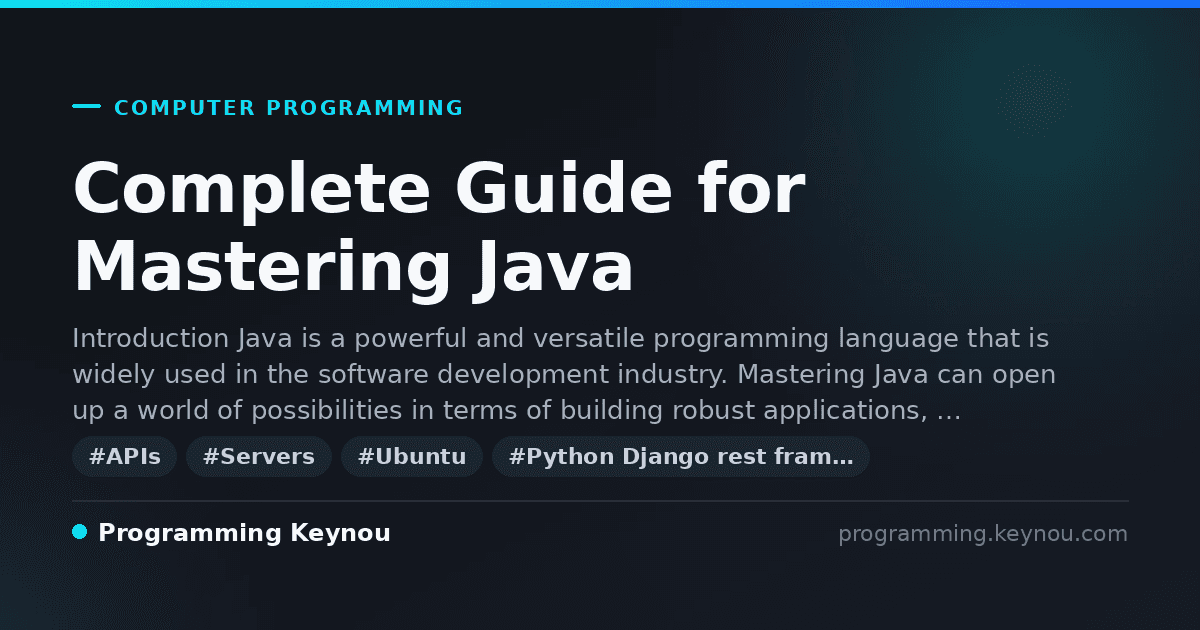Click the cyan dot beside Programming Keynou

[80, 532]
